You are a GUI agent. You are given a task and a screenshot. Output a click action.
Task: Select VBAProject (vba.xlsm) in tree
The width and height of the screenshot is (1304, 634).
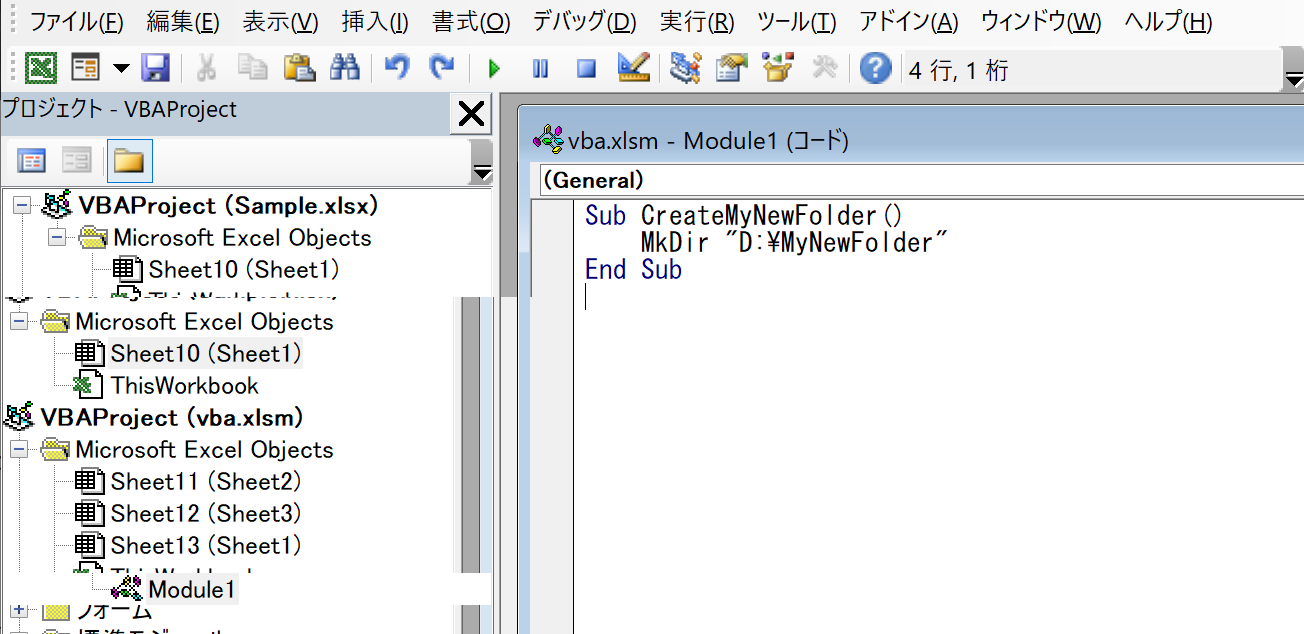point(172,418)
